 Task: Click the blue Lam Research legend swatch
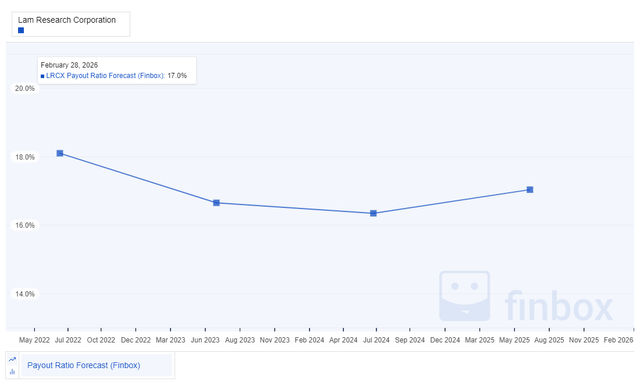pos(21,30)
